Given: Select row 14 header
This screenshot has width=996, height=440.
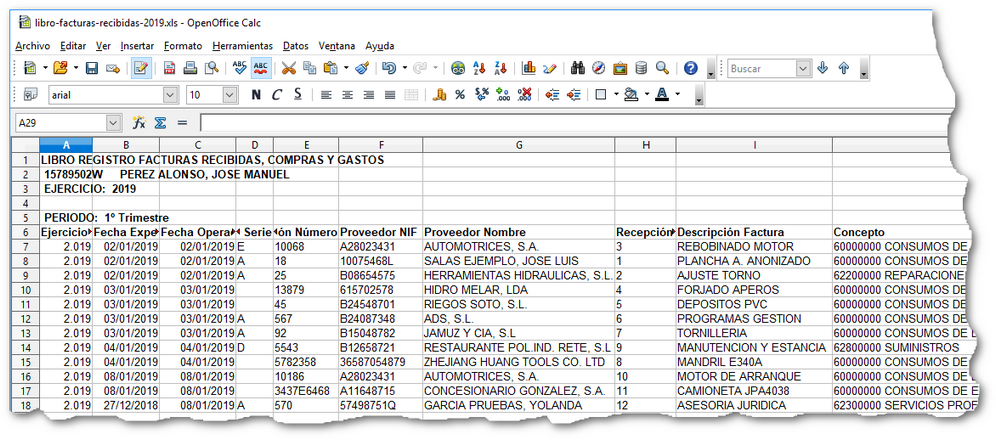Looking at the screenshot, I should (x=25, y=347).
